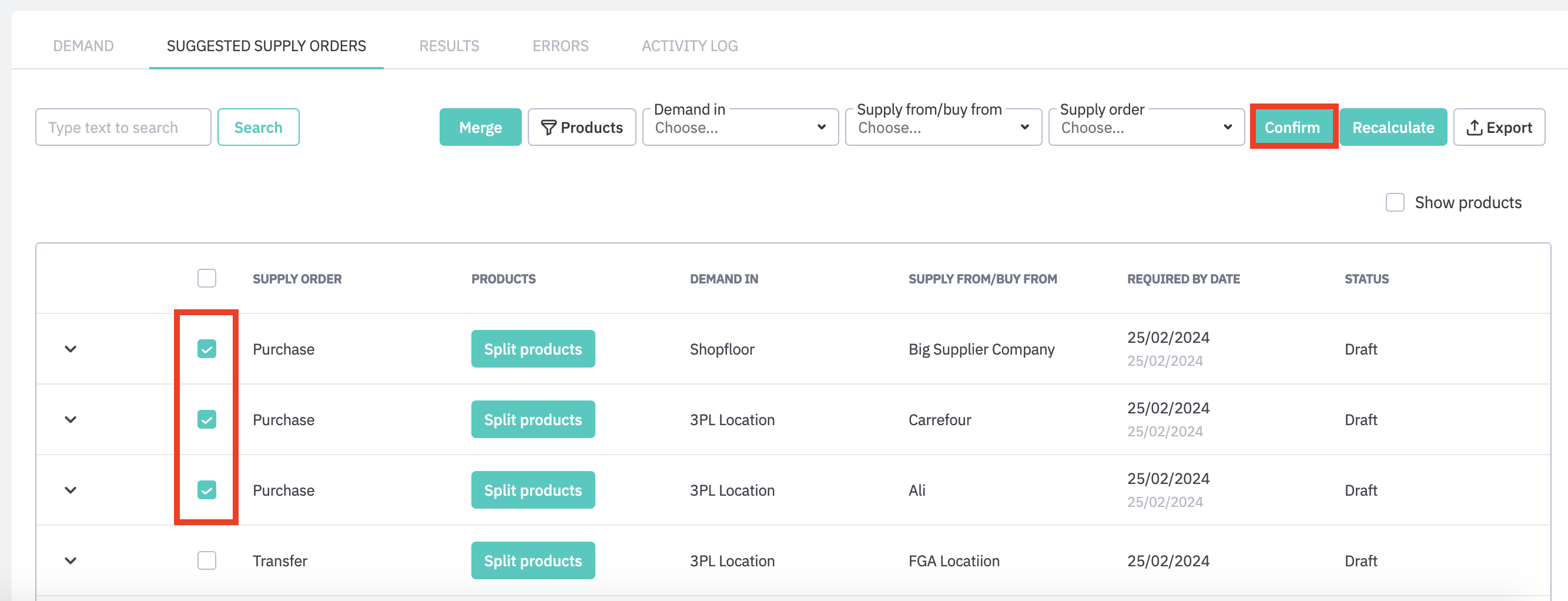The height and width of the screenshot is (601, 1568).
Task: Uncheck the Carrefour purchase order checkbox
Action: click(x=207, y=419)
